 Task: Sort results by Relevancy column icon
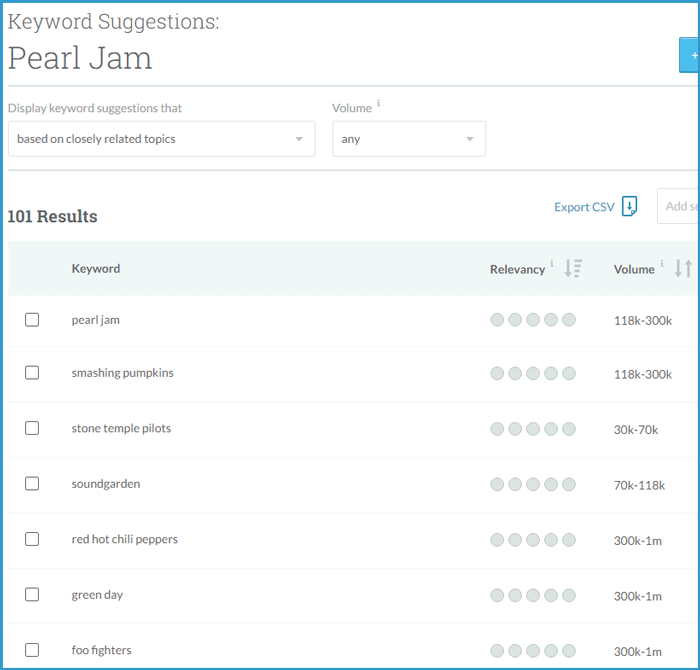click(x=573, y=268)
